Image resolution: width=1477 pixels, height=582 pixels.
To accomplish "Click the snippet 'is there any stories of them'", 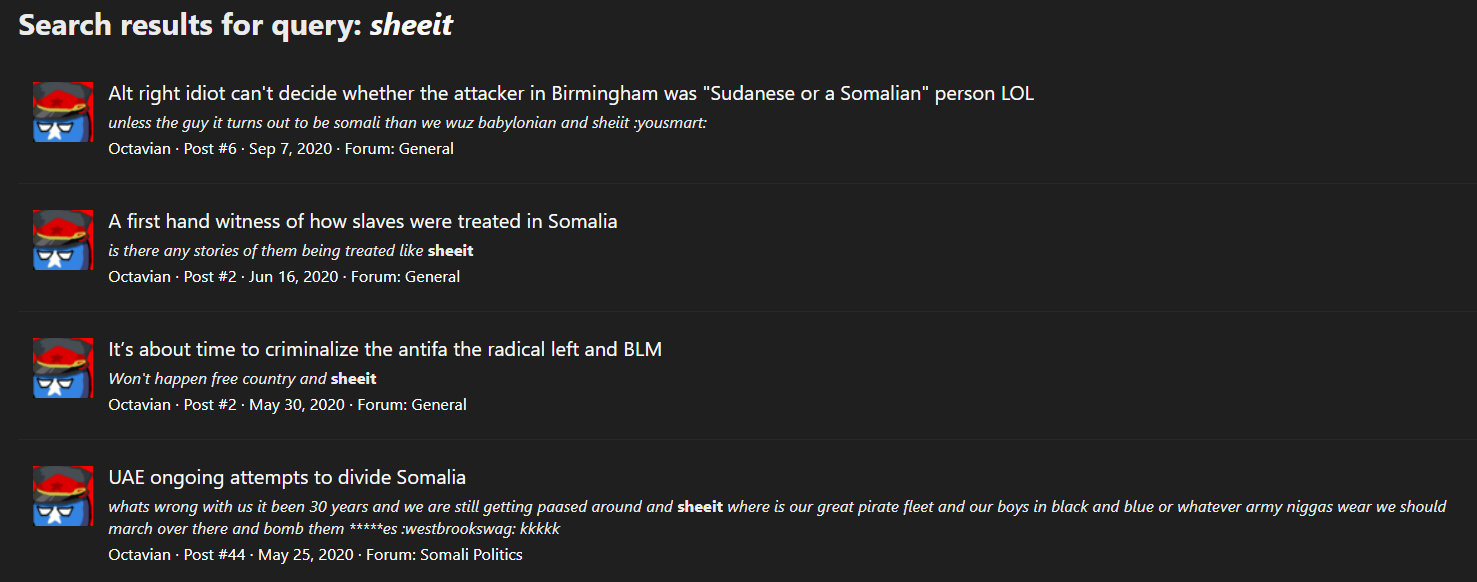I will pos(291,251).
